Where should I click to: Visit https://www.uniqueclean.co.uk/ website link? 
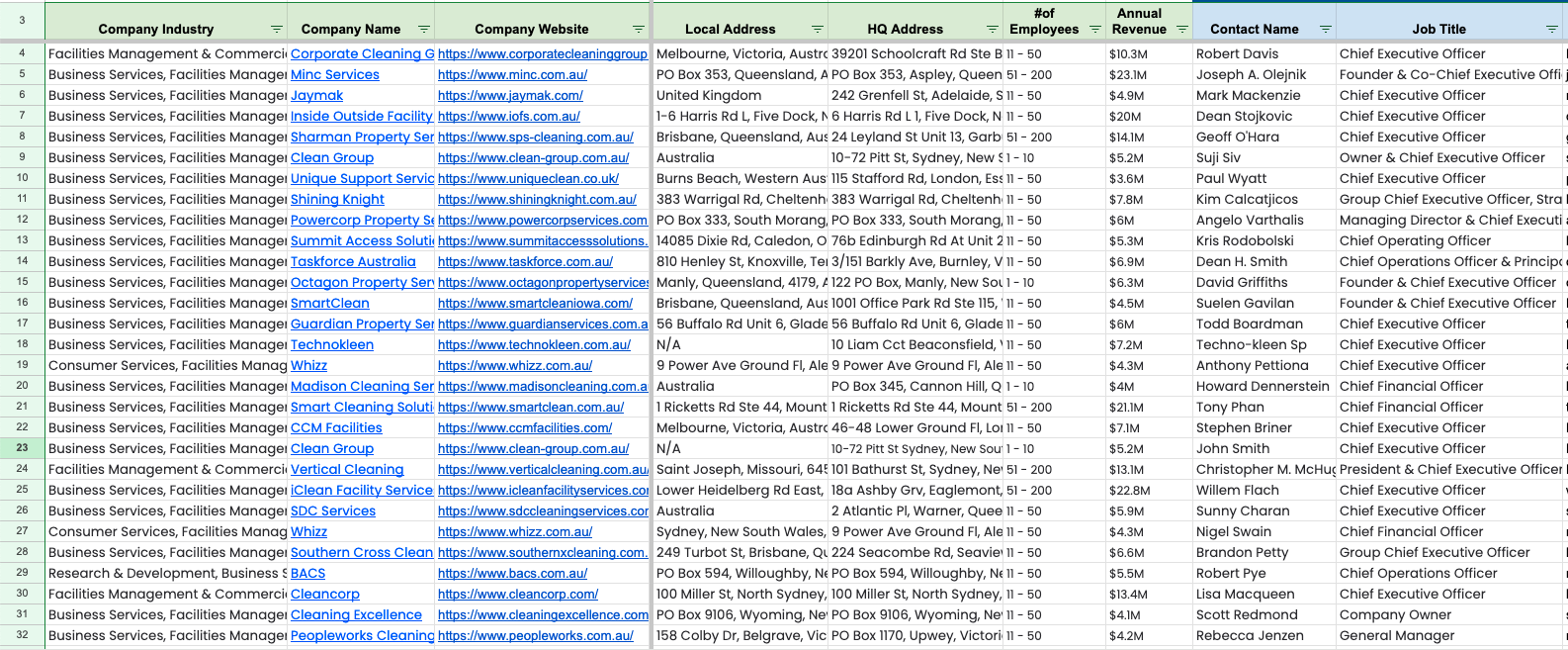(x=528, y=179)
